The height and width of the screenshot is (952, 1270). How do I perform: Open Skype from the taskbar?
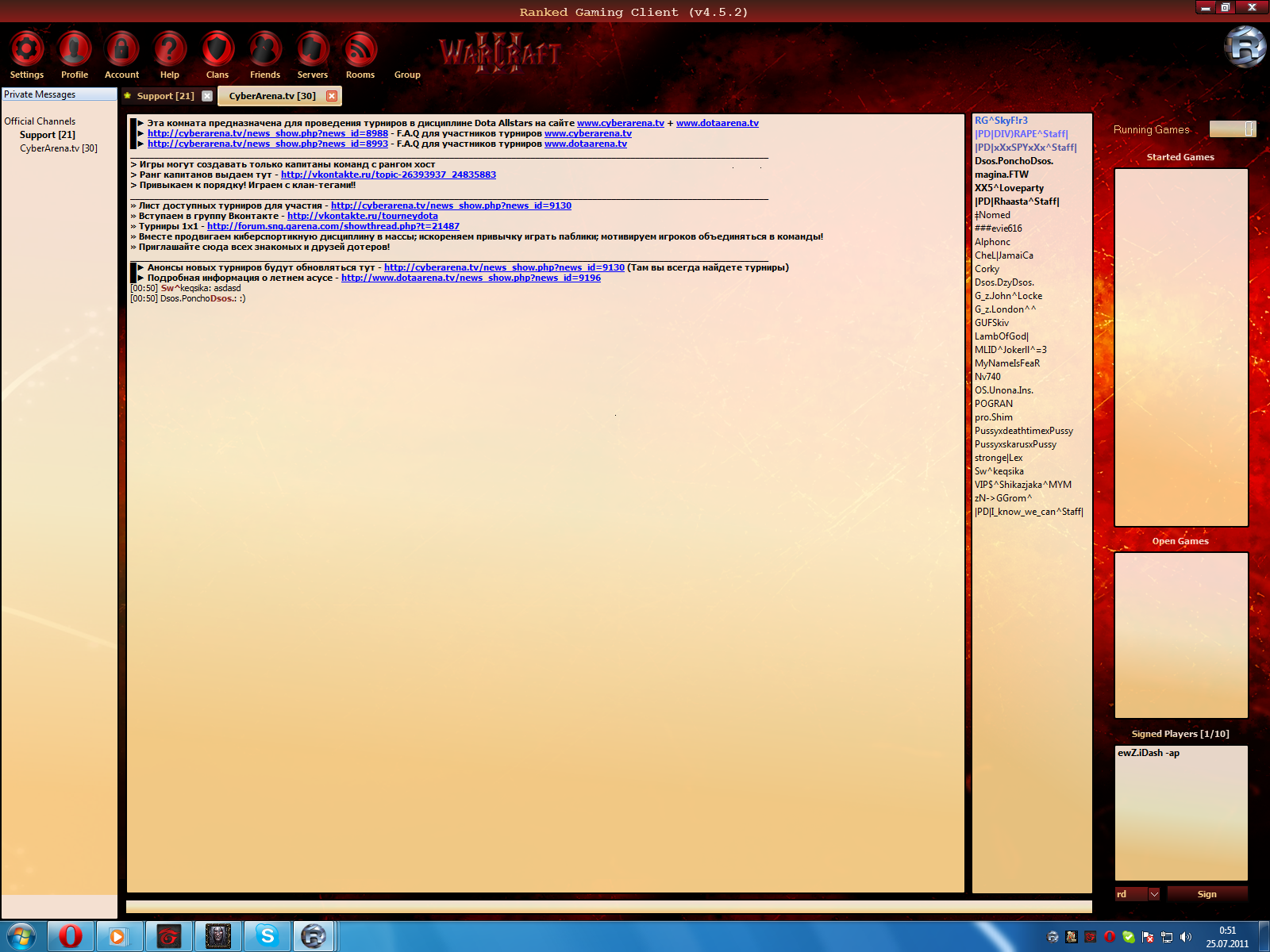[x=267, y=937]
